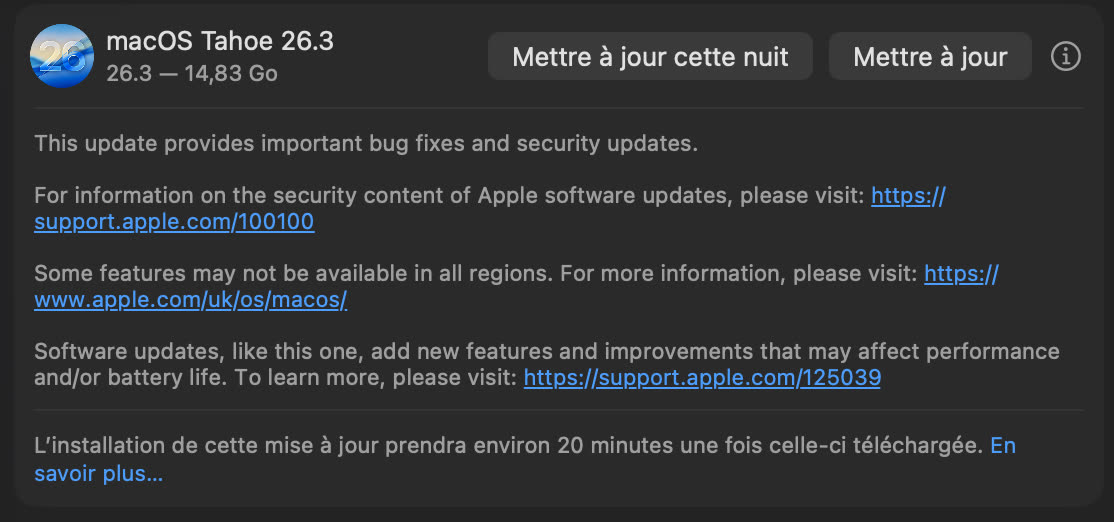Visit the apple.com/uk/os/macos link
1114x522 pixels.
[190, 300]
